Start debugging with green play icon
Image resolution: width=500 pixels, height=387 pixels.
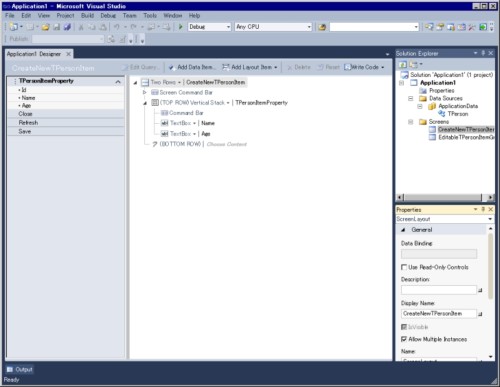click(180, 27)
